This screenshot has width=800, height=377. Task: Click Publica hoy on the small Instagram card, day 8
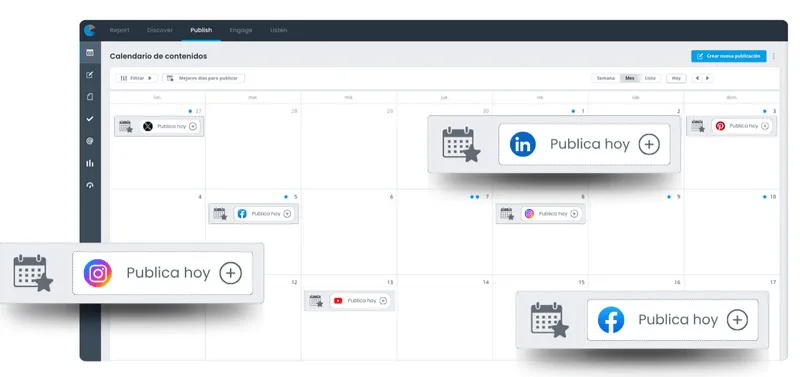[553, 214]
